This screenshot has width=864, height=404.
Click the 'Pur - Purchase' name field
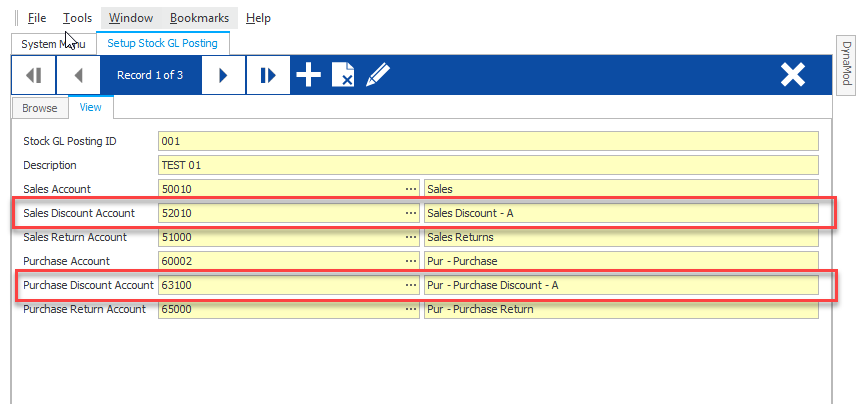(621, 261)
